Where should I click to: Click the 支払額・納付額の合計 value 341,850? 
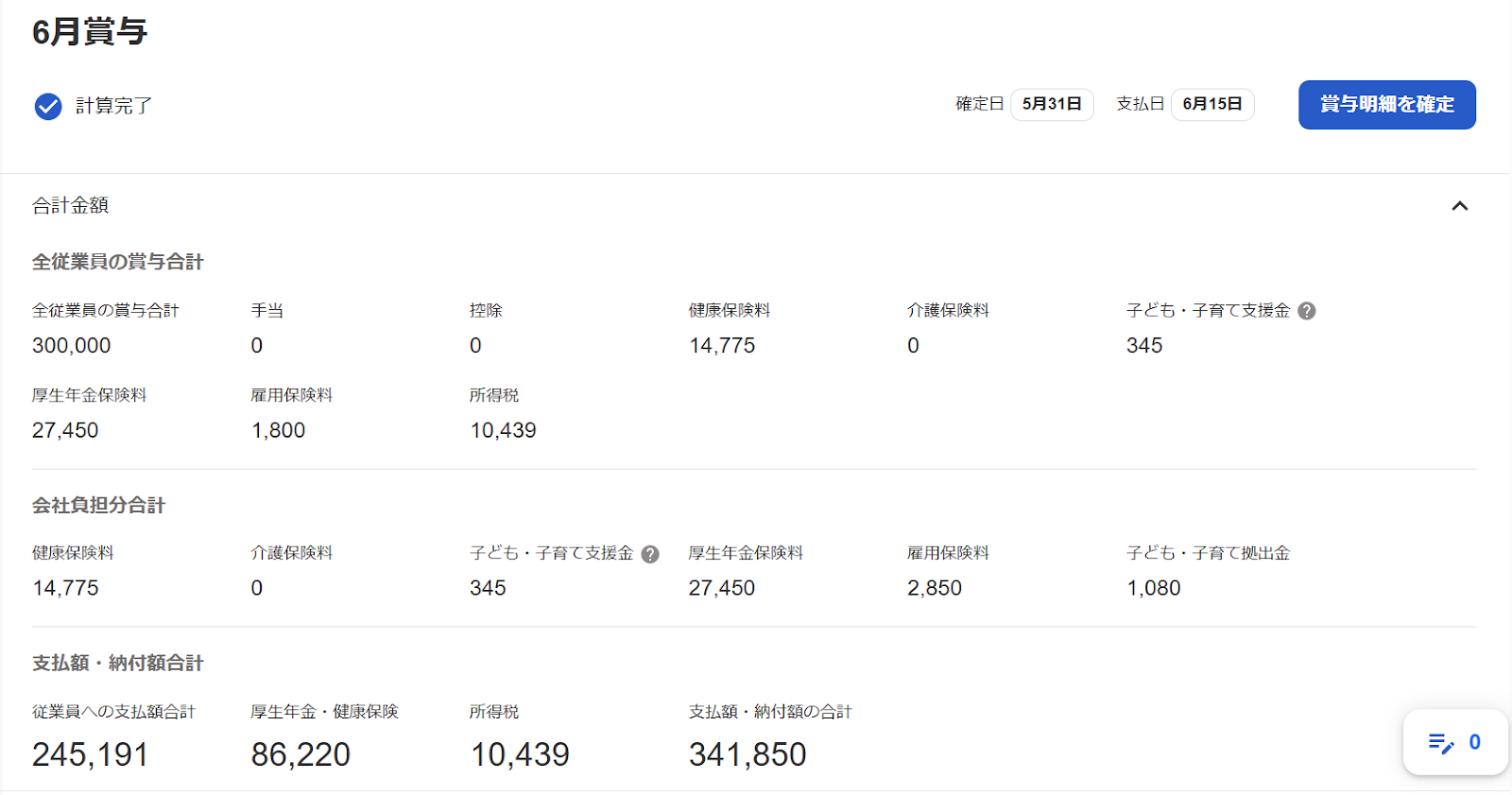coord(747,754)
